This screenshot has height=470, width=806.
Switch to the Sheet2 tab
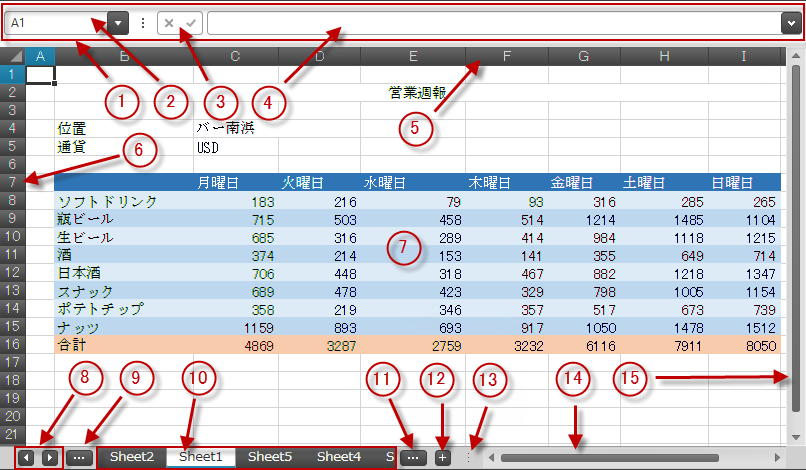[131, 457]
